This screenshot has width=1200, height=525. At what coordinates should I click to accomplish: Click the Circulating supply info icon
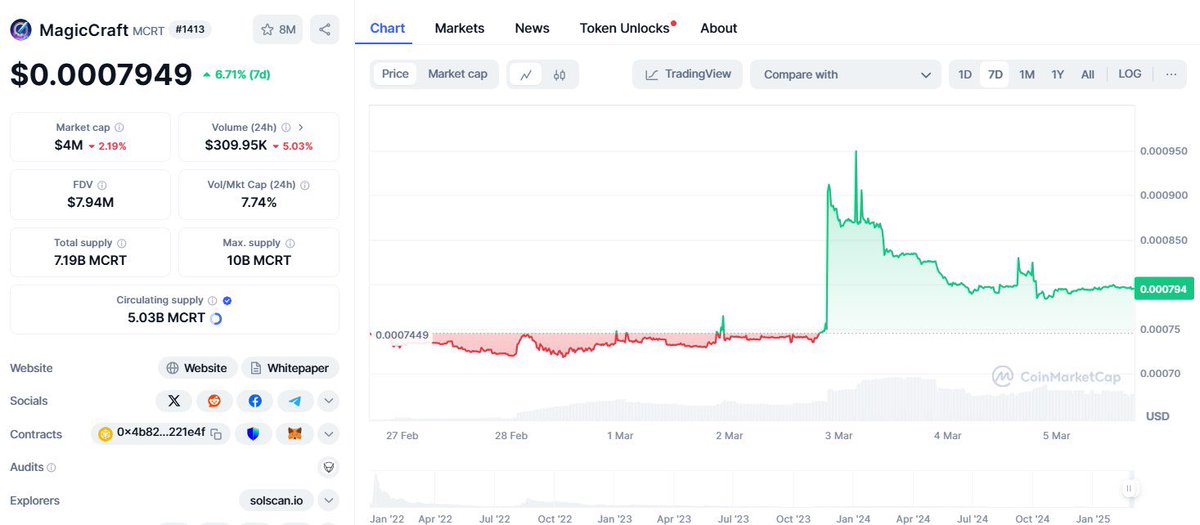click(x=212, y=300)
